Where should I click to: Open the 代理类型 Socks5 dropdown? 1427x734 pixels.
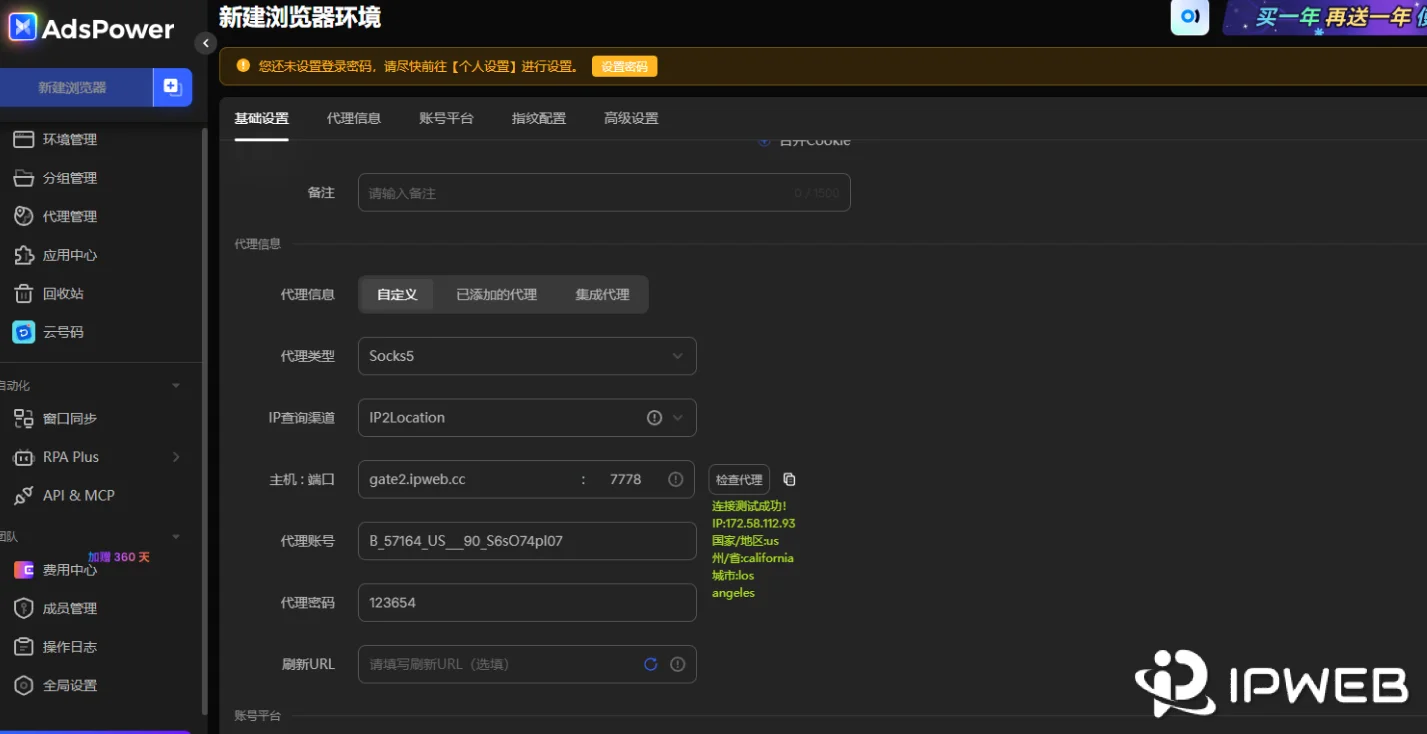tap(527, 355)
